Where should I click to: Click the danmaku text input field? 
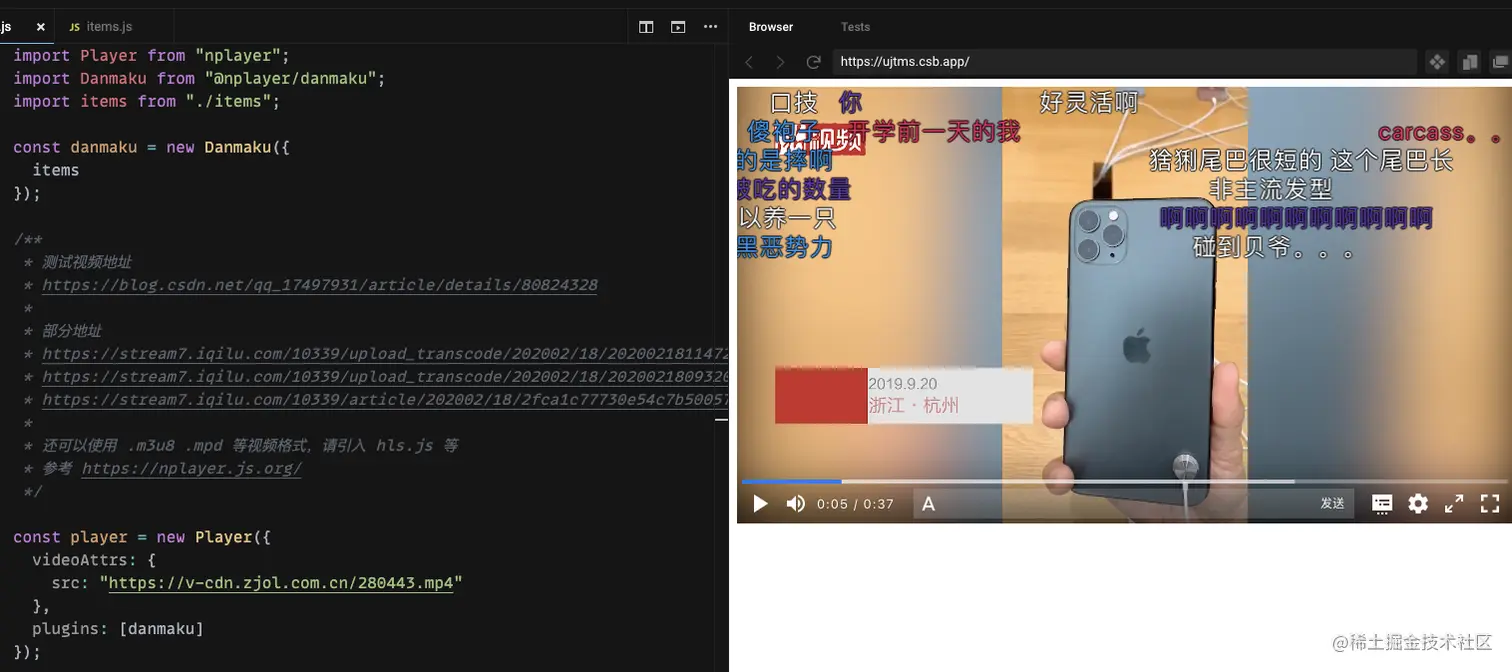(x=1125, y=504)
